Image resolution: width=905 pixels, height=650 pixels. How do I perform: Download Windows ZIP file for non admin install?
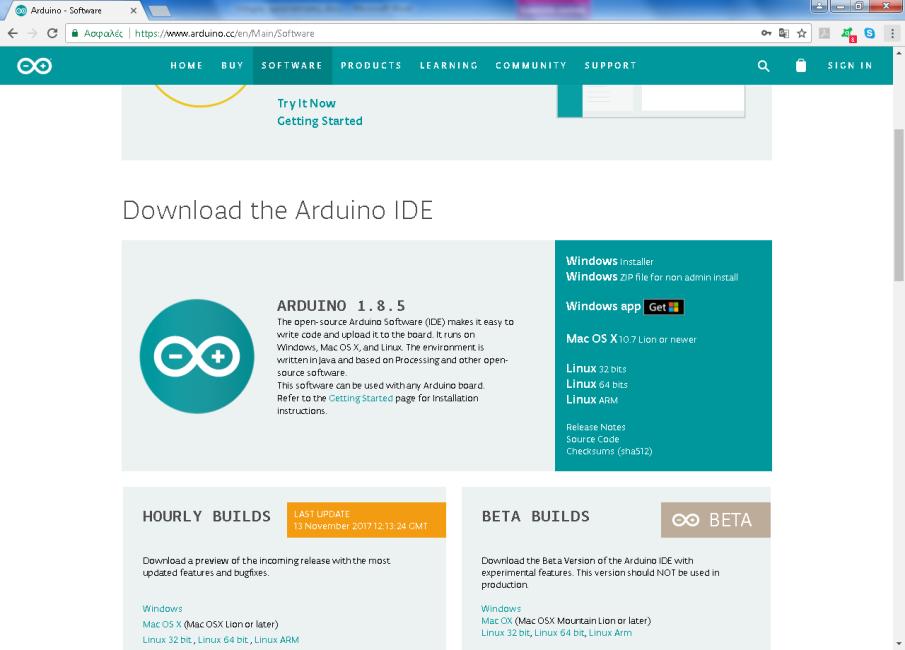[x=652, y=277]
